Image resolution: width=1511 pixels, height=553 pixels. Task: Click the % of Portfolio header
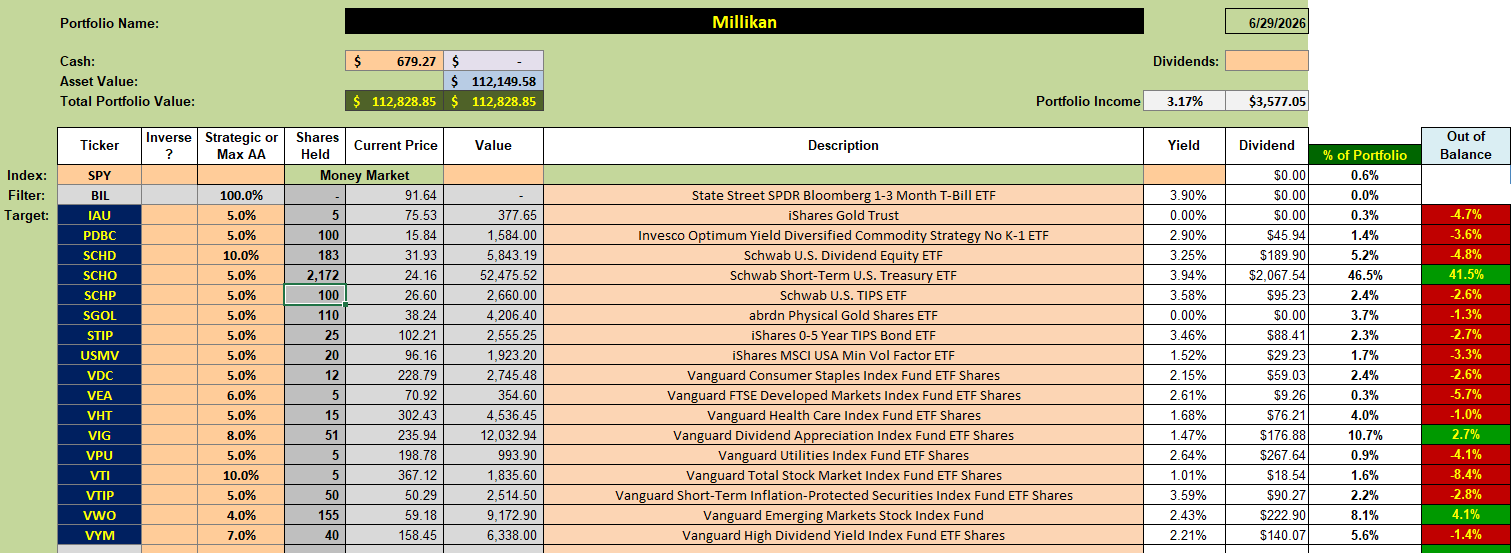[1364, 155]
